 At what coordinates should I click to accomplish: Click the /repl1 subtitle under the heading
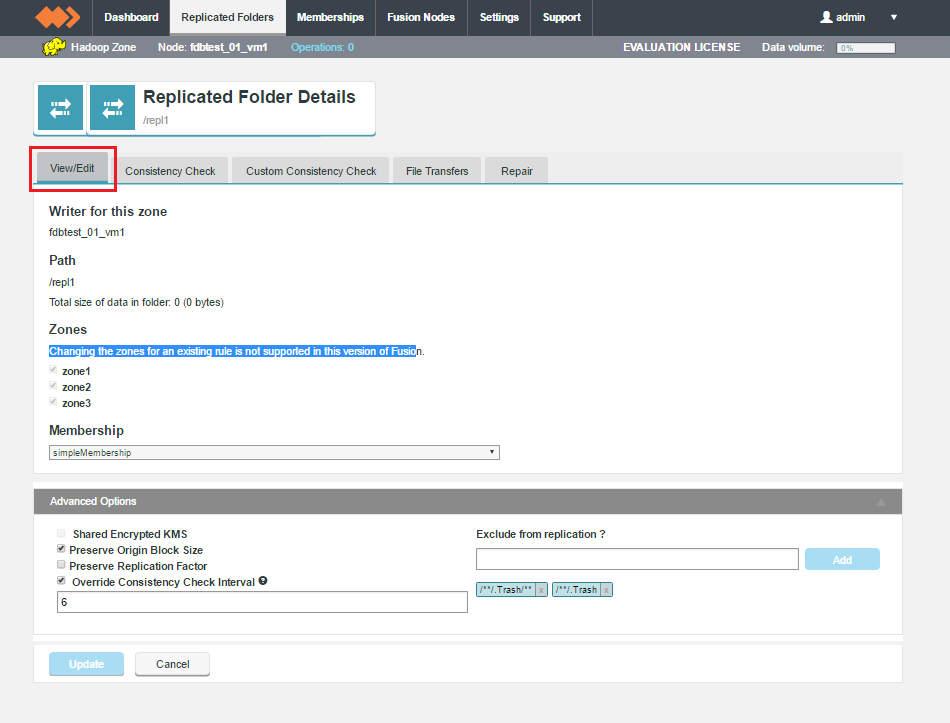(156, 120)
